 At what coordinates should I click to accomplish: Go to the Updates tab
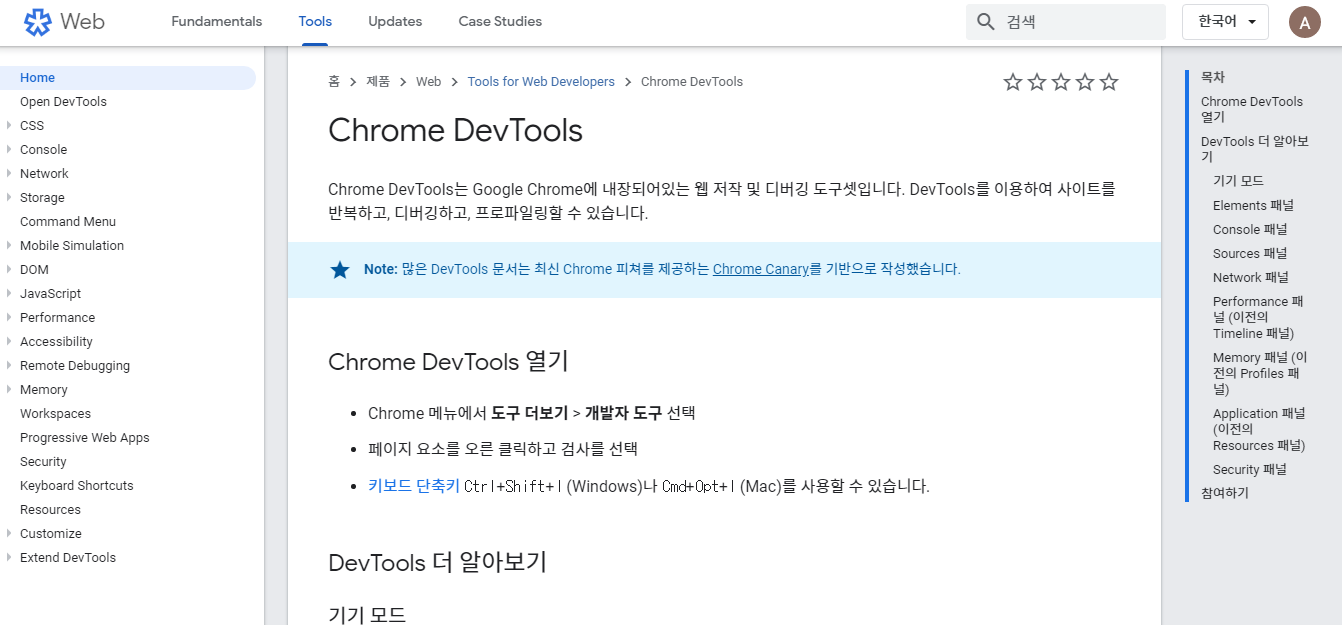coord(395,22)
